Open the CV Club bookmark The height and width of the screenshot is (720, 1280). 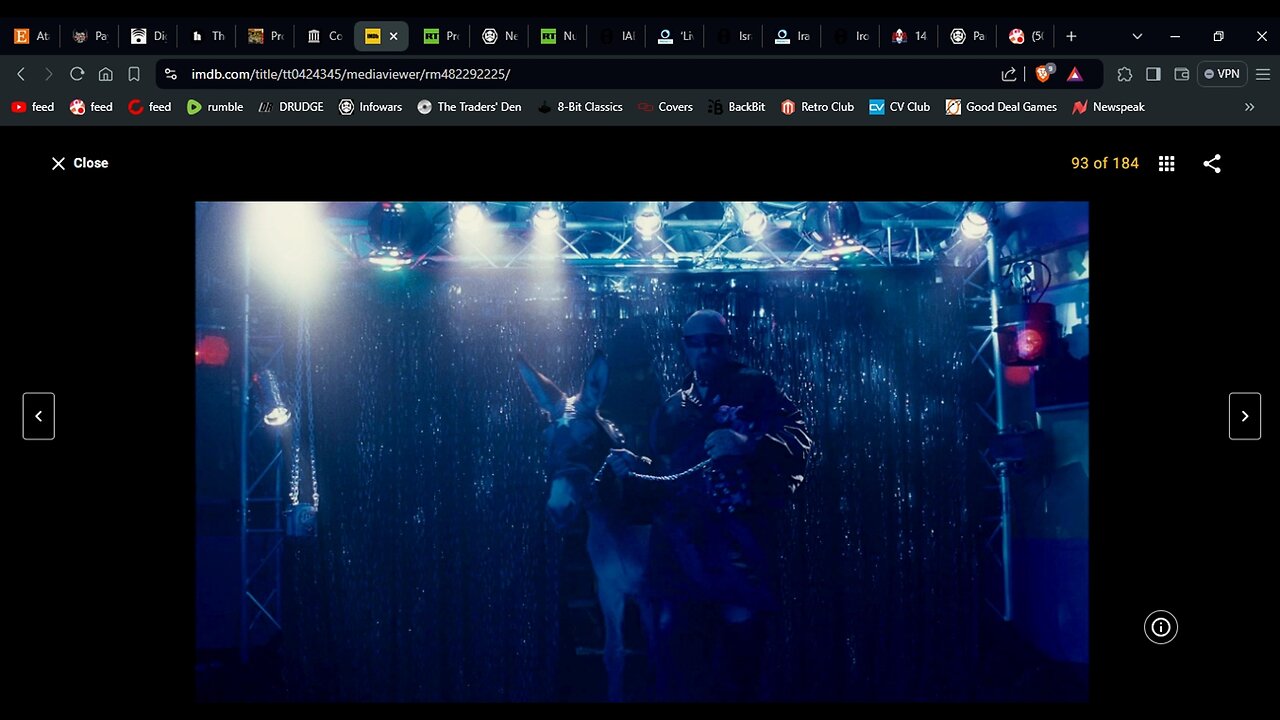899,107
